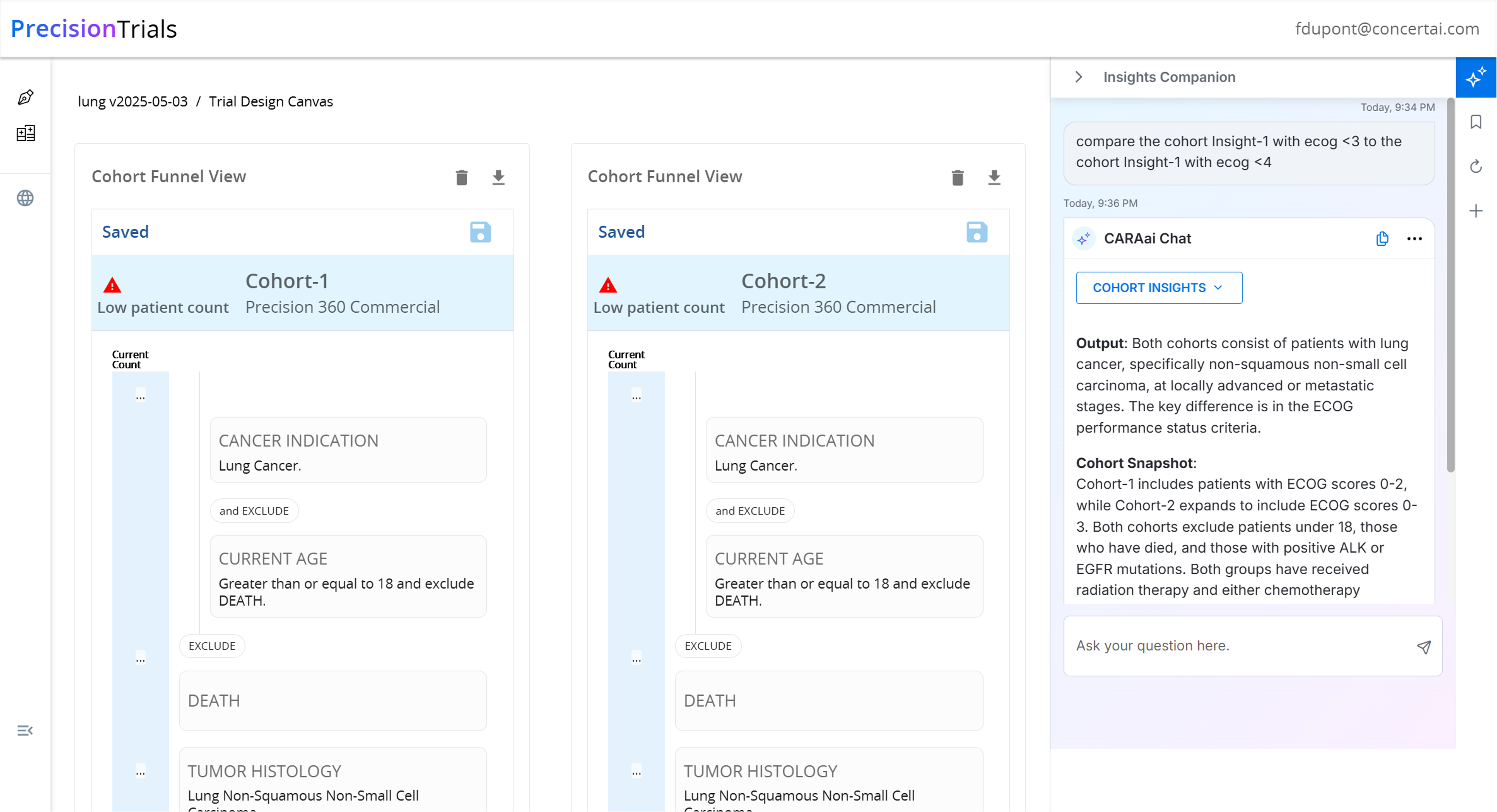This screenshot has width=1497, height=812.
Task: Expand the COHORT INSIGHTS dropdown
Action: coord(1158,288)
